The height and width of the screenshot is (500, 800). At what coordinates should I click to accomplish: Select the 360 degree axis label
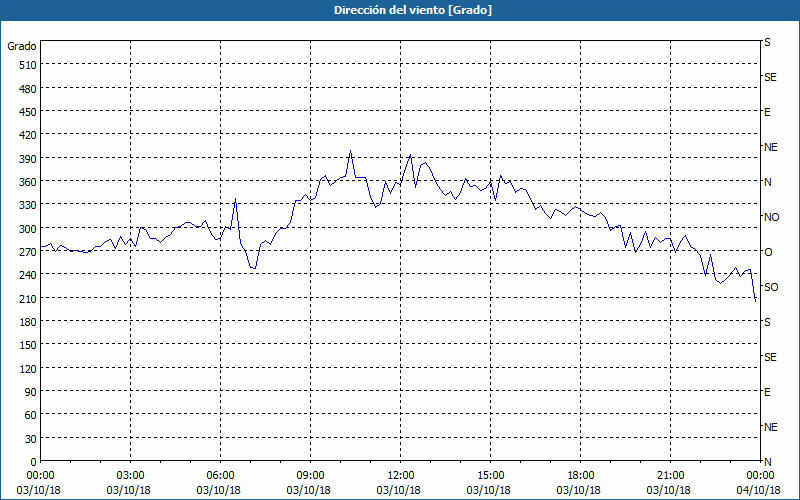coord(28,182)
